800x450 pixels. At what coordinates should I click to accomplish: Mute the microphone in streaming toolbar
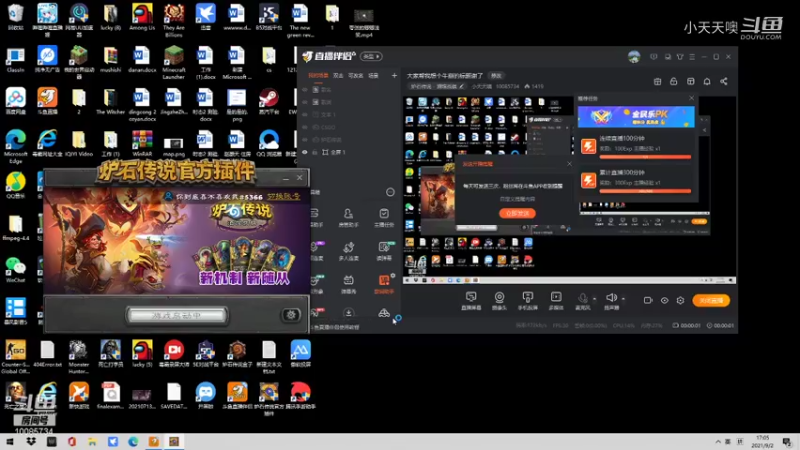(x=583, y=297)
